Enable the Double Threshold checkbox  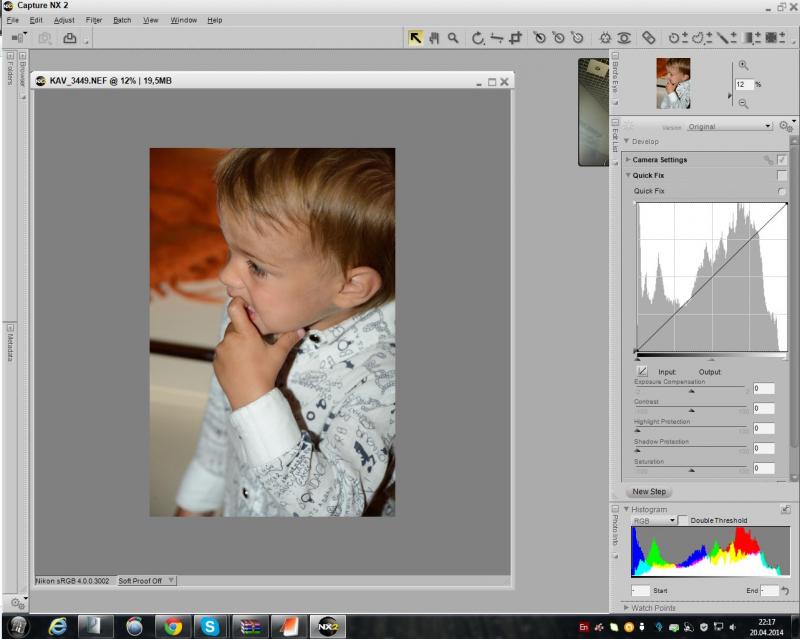coord(684,520)
